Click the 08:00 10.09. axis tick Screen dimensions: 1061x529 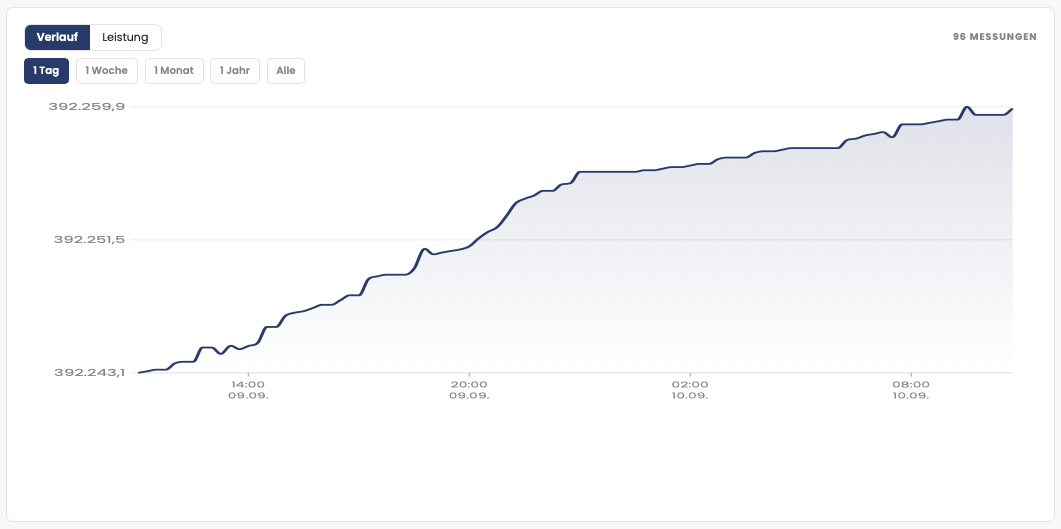[x=911, y=389]
